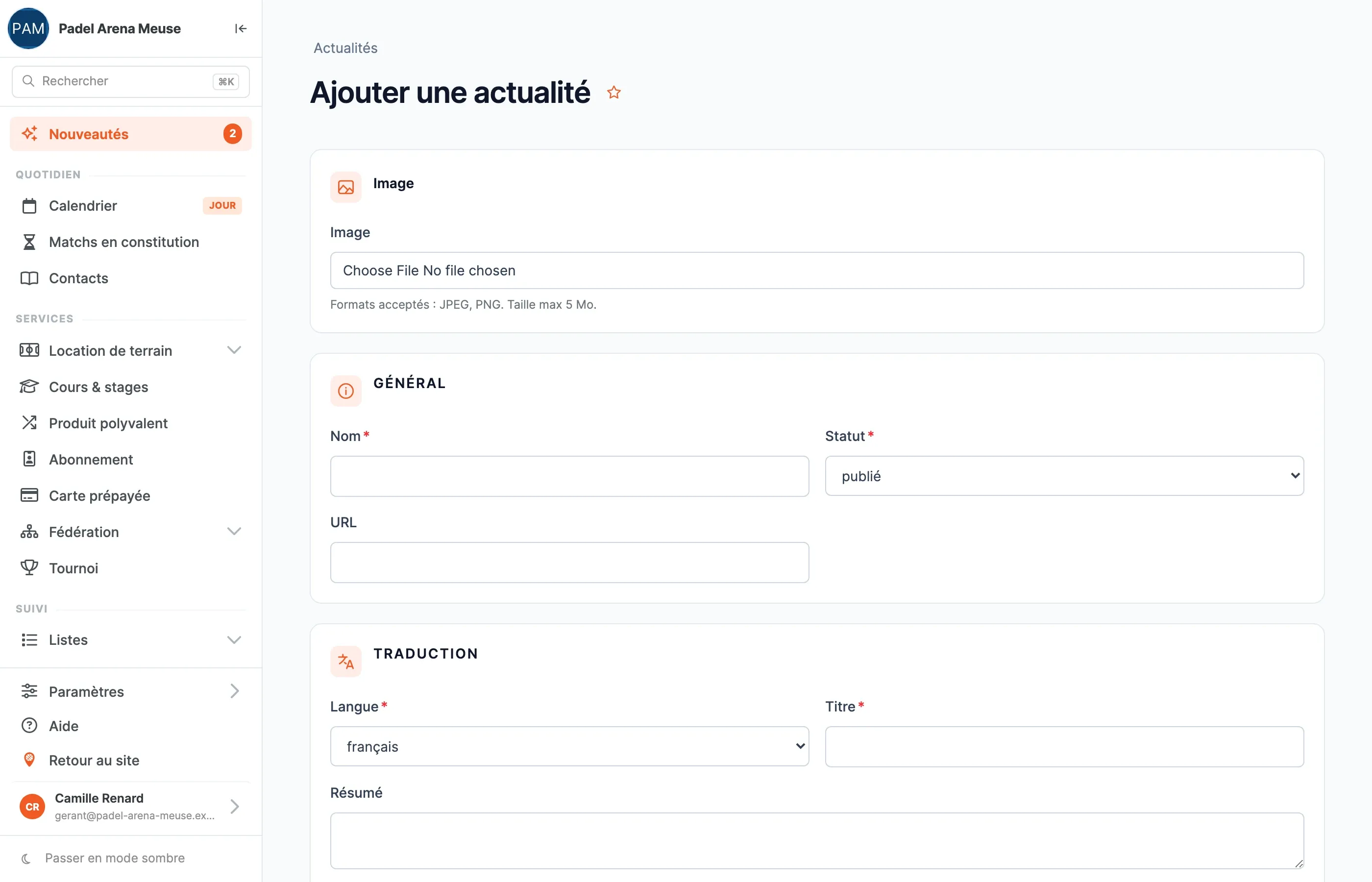Open the Carte prépayée page
Screen dimensions: 1372x882
(130, 495)
